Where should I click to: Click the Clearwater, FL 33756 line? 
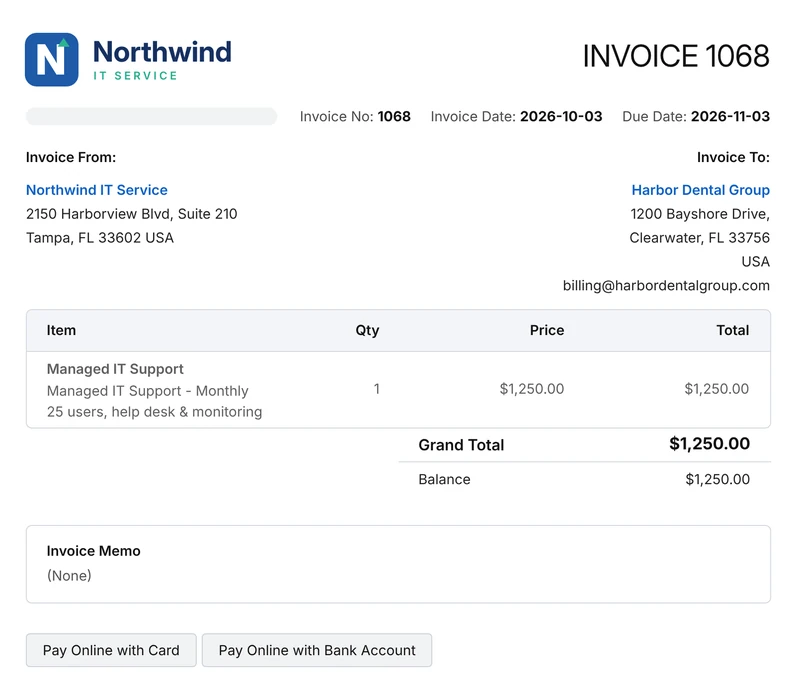[699, 238]
